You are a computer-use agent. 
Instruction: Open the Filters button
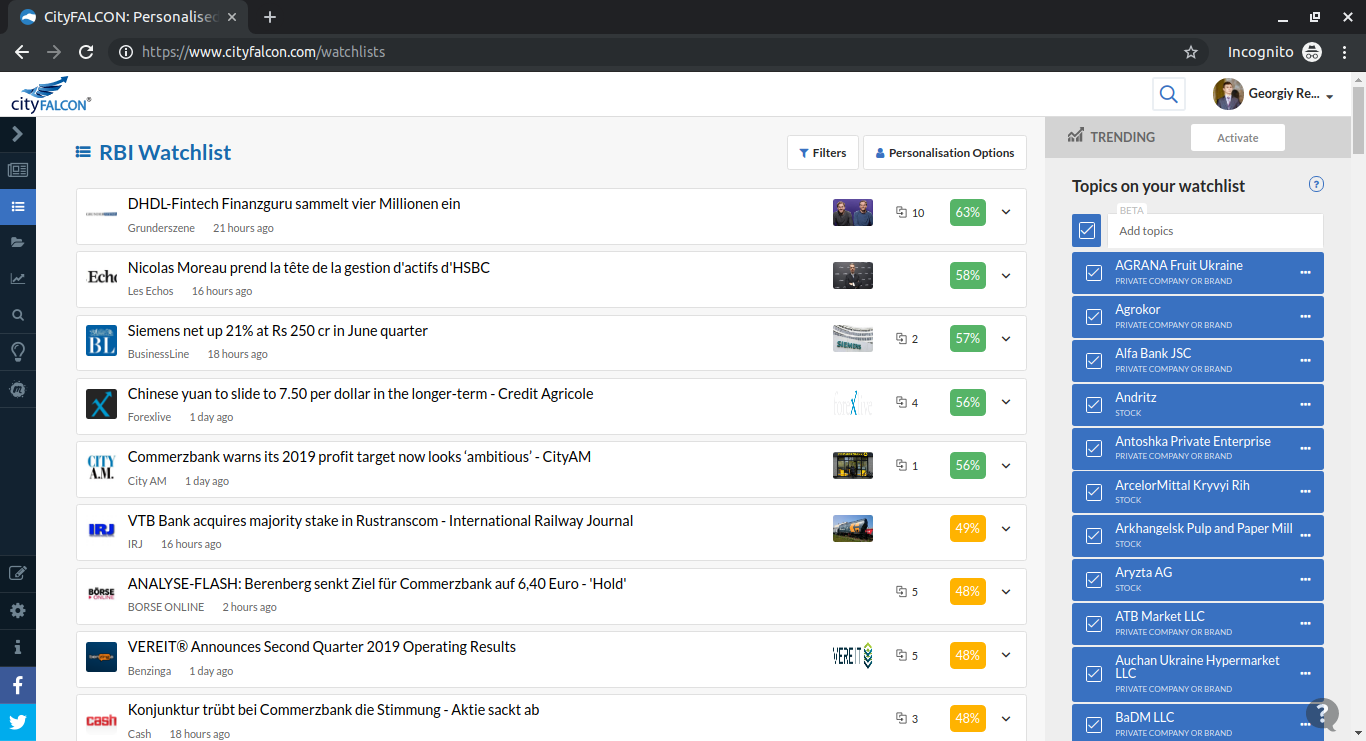823,153
